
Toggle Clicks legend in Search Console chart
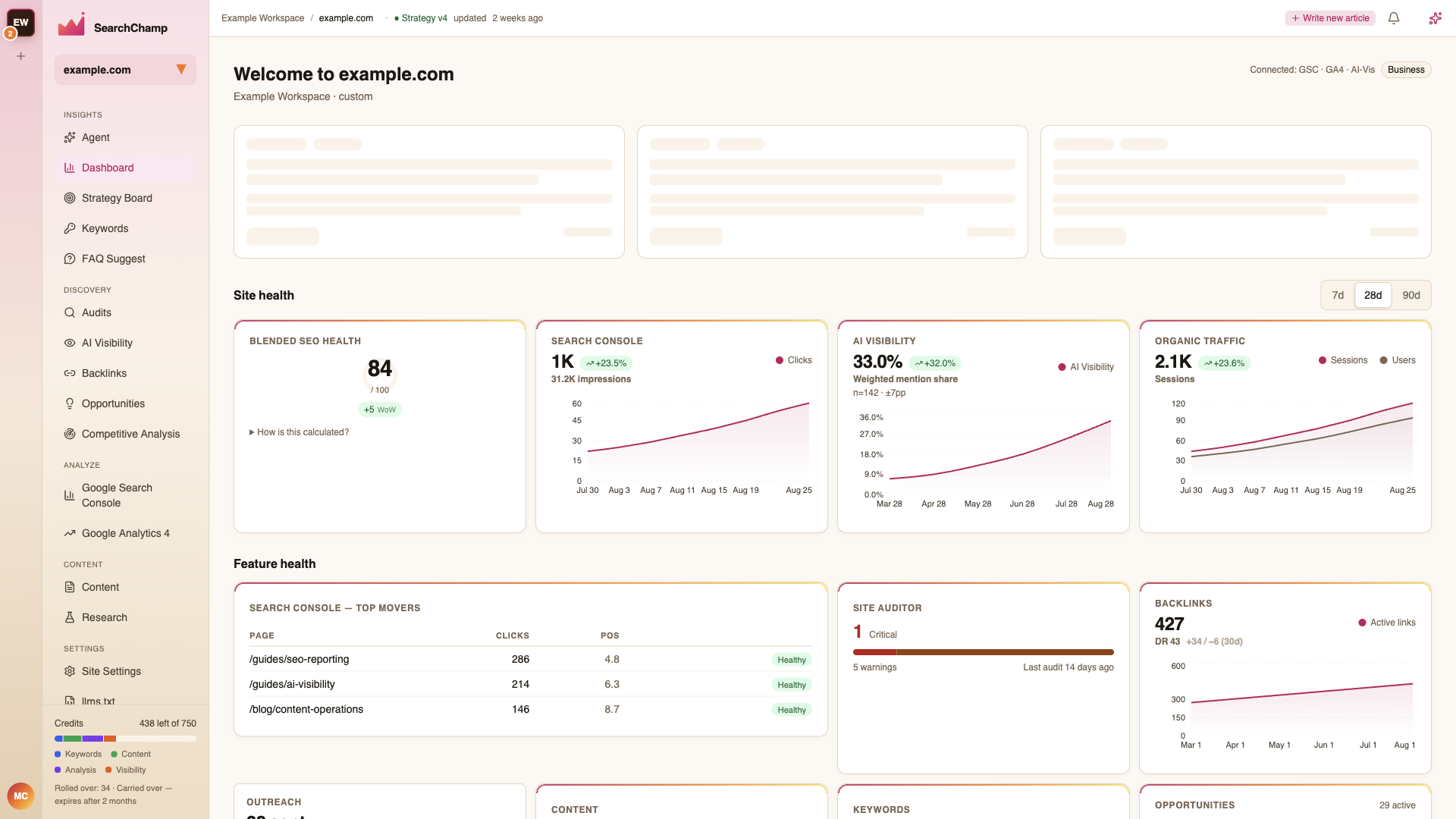793,360
